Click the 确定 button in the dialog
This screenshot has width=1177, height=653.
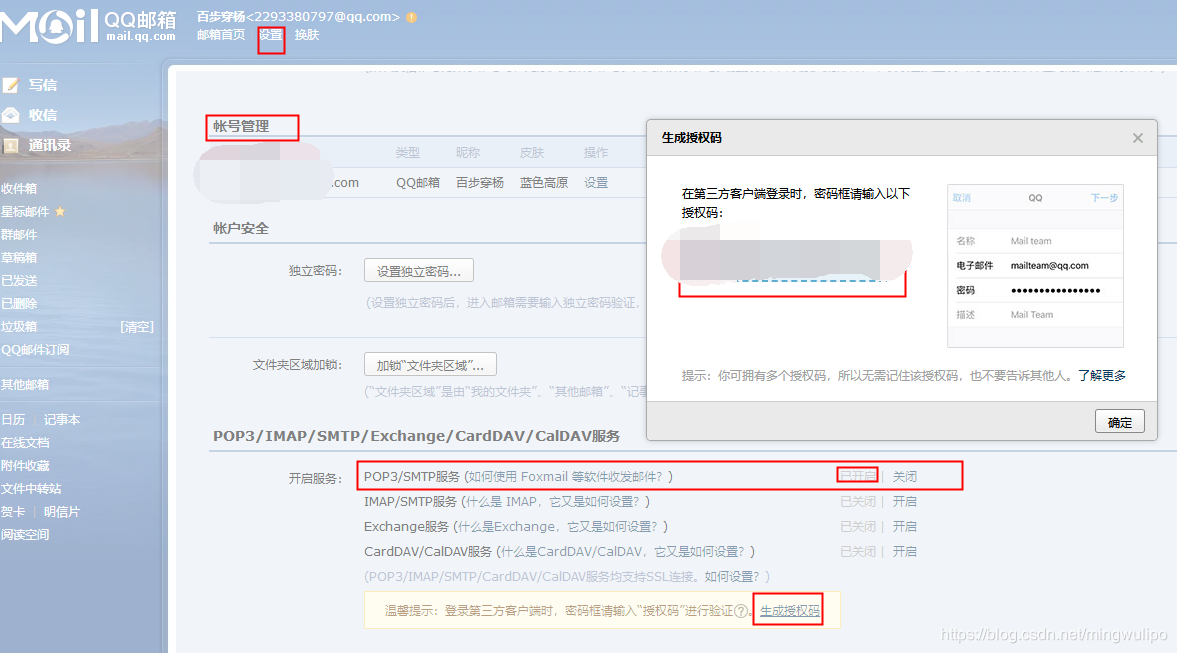tap(1119, 422)
